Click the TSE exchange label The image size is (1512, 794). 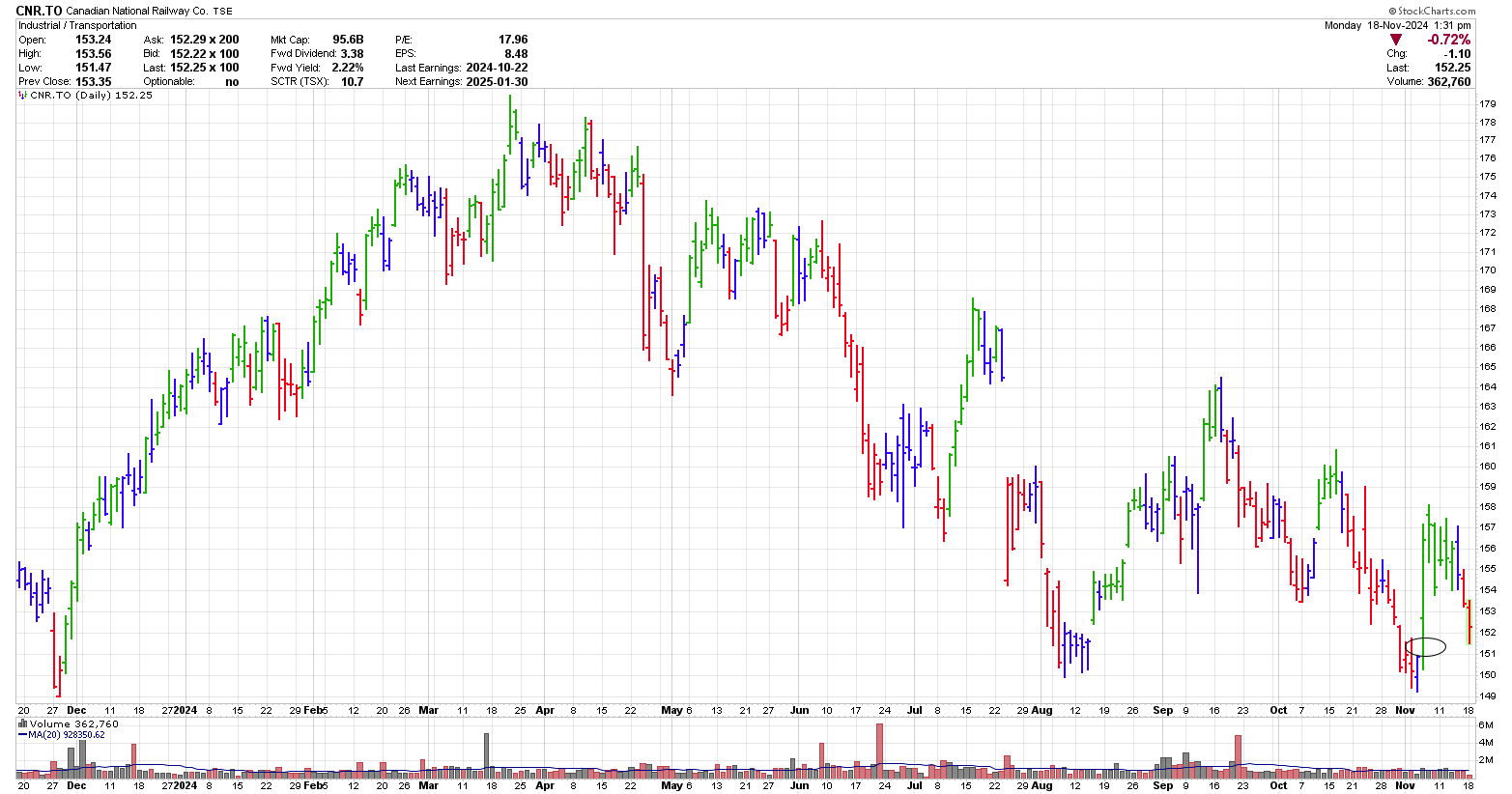coord(222,12)
